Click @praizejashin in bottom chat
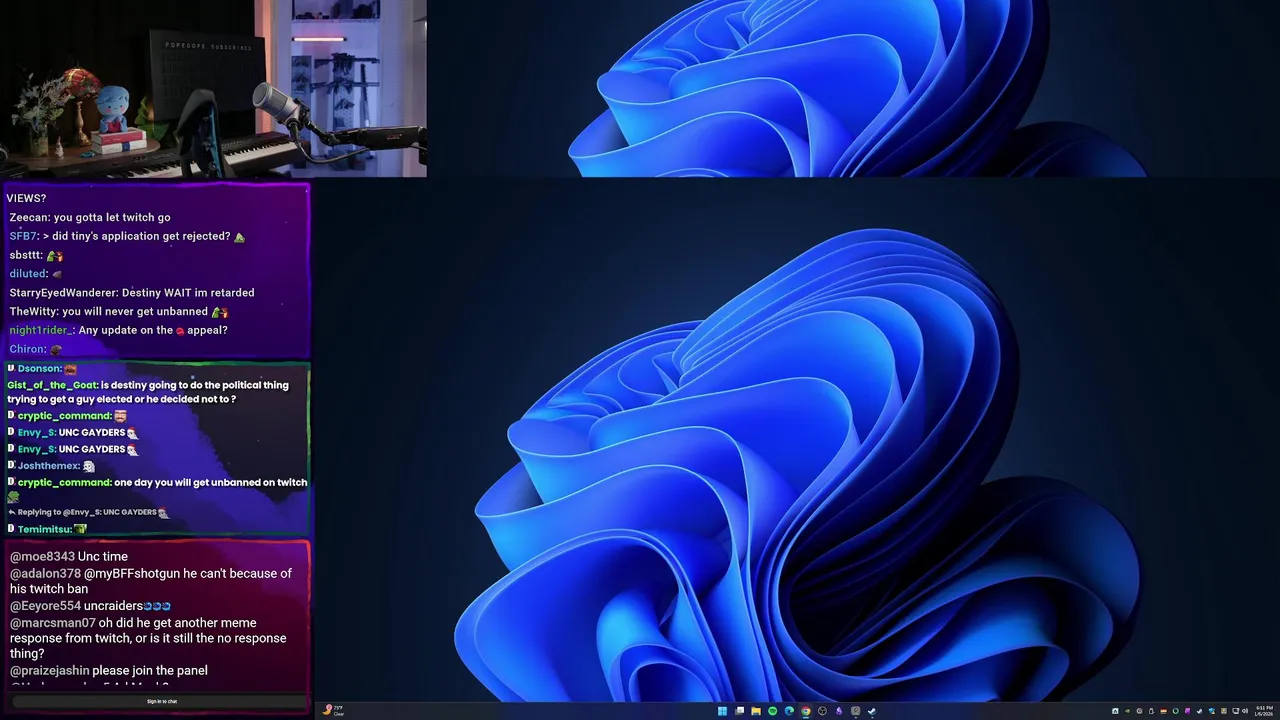The width and height of the screenshot is (1280, 720). click(x=50, y=671)
